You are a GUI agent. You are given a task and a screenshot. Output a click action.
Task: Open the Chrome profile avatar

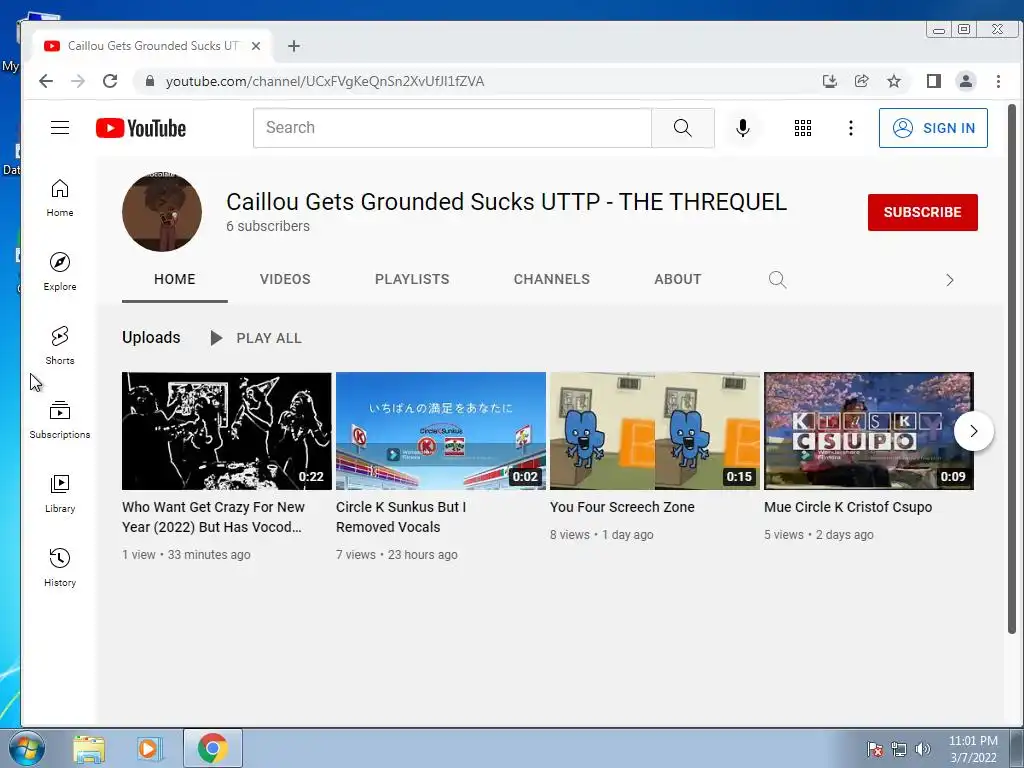pyautogui.click(x=965, y=81)
